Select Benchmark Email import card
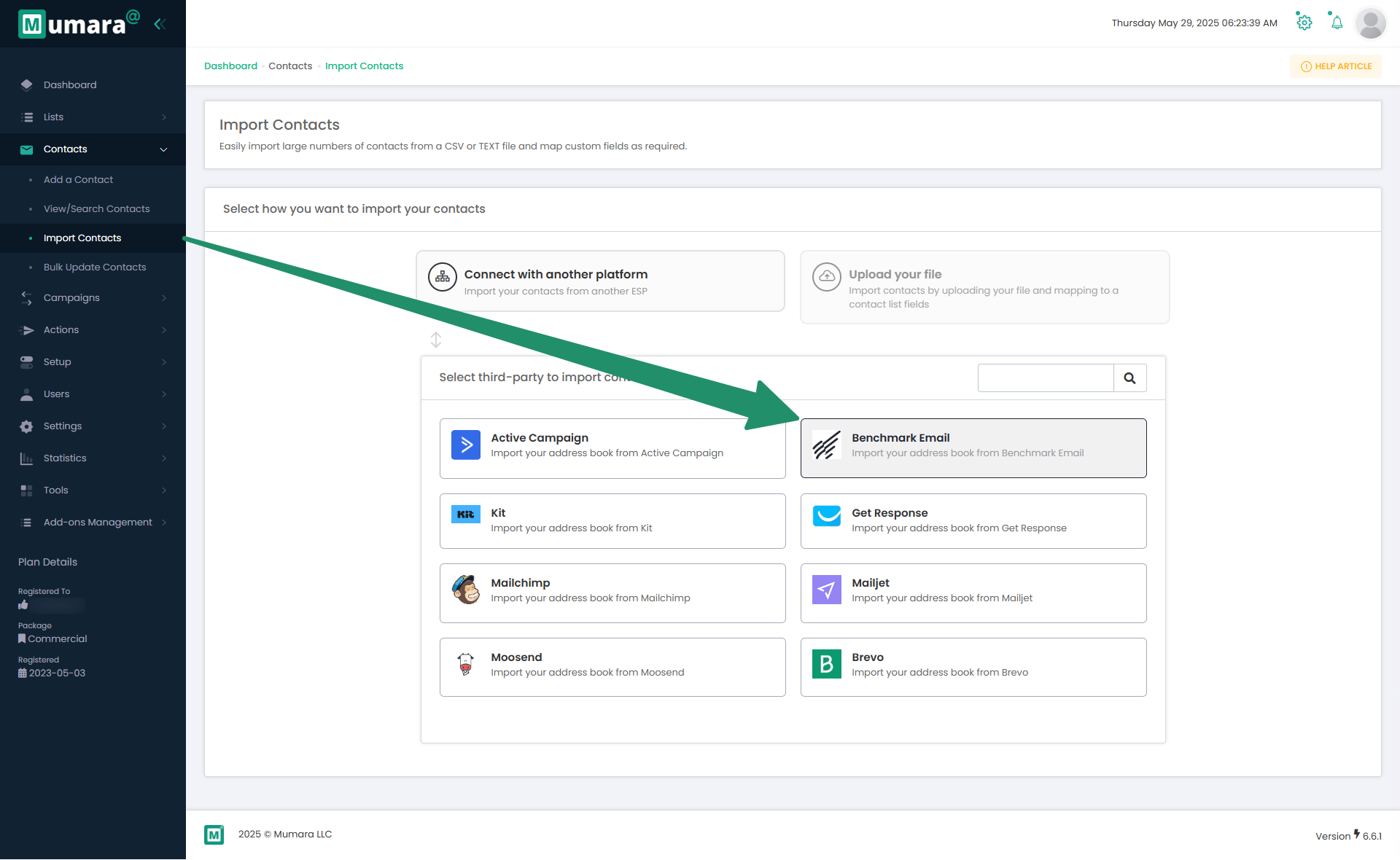Image resolution: width=1400 pixels, height=860 pixels. (973, 448)
